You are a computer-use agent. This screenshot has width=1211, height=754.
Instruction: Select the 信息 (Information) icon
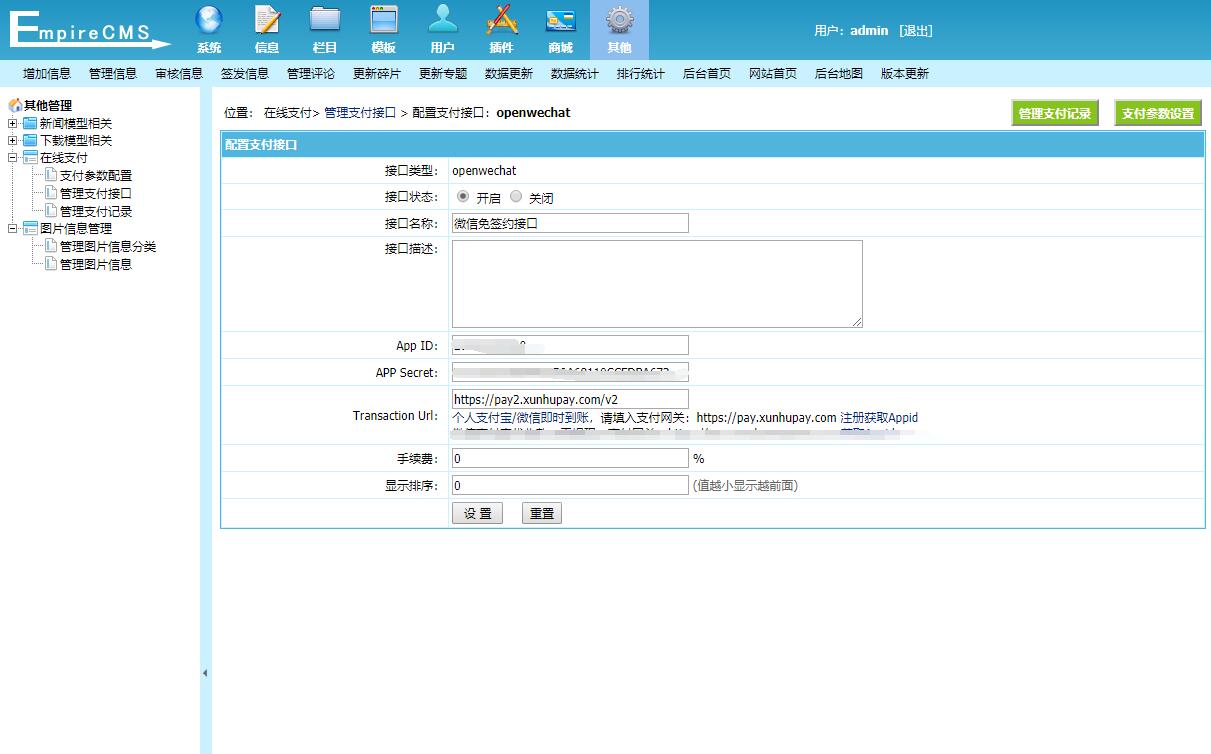tap(266, 30)
